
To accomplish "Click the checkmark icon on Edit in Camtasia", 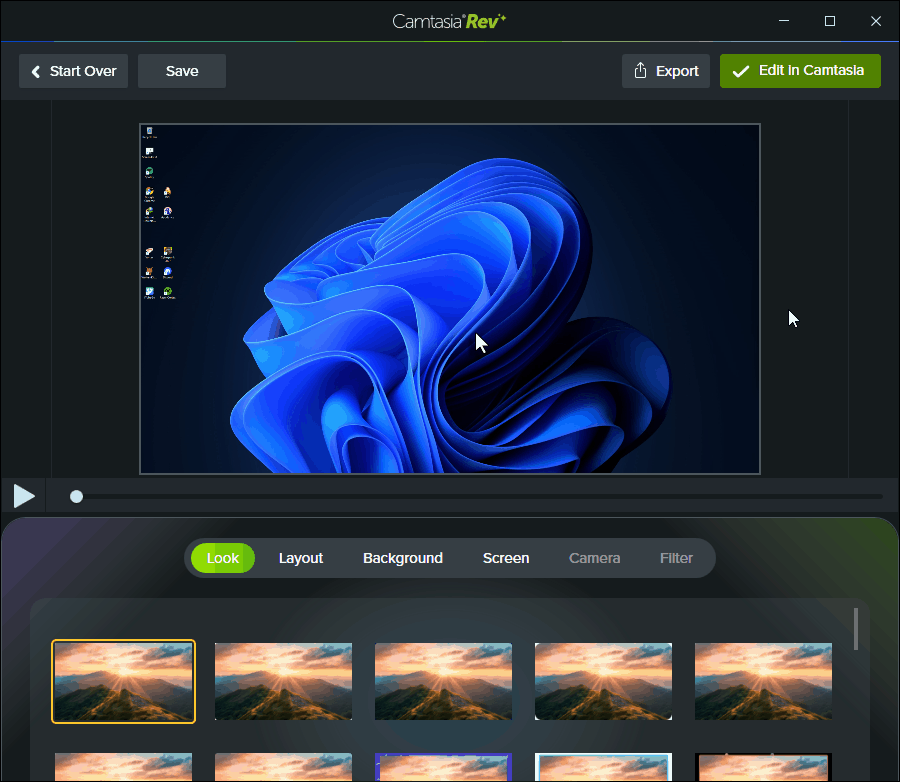I will [740, 71].
